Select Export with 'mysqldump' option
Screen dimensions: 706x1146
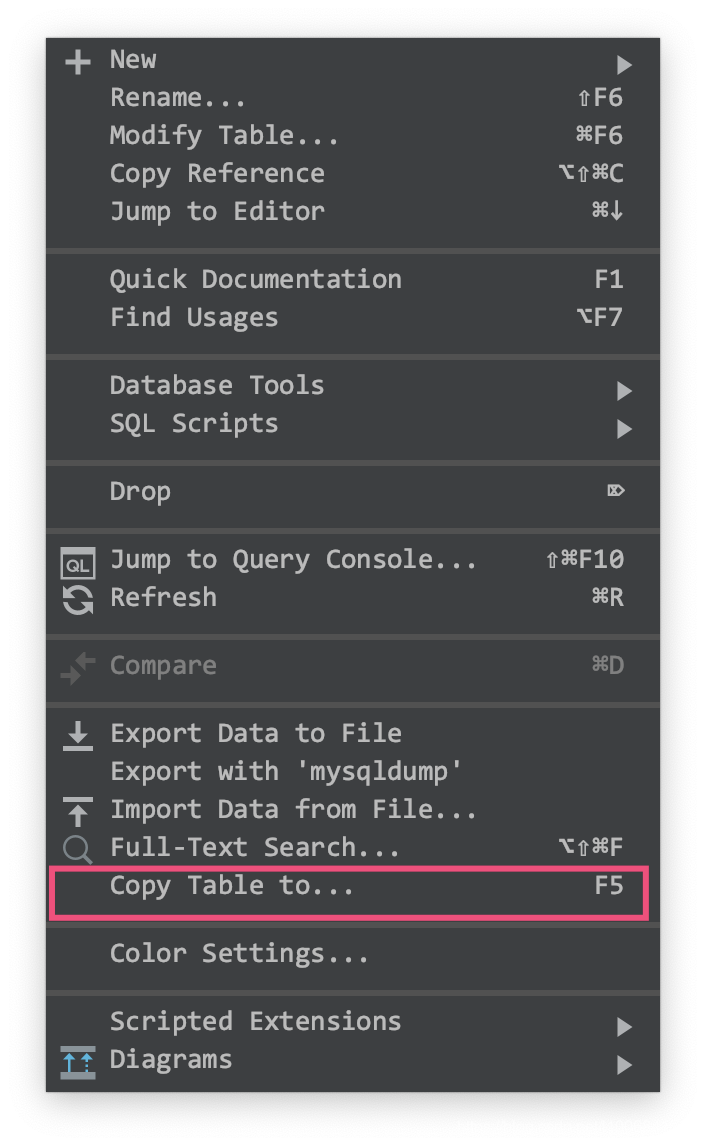pyautogui.click(x=286, y=772)
